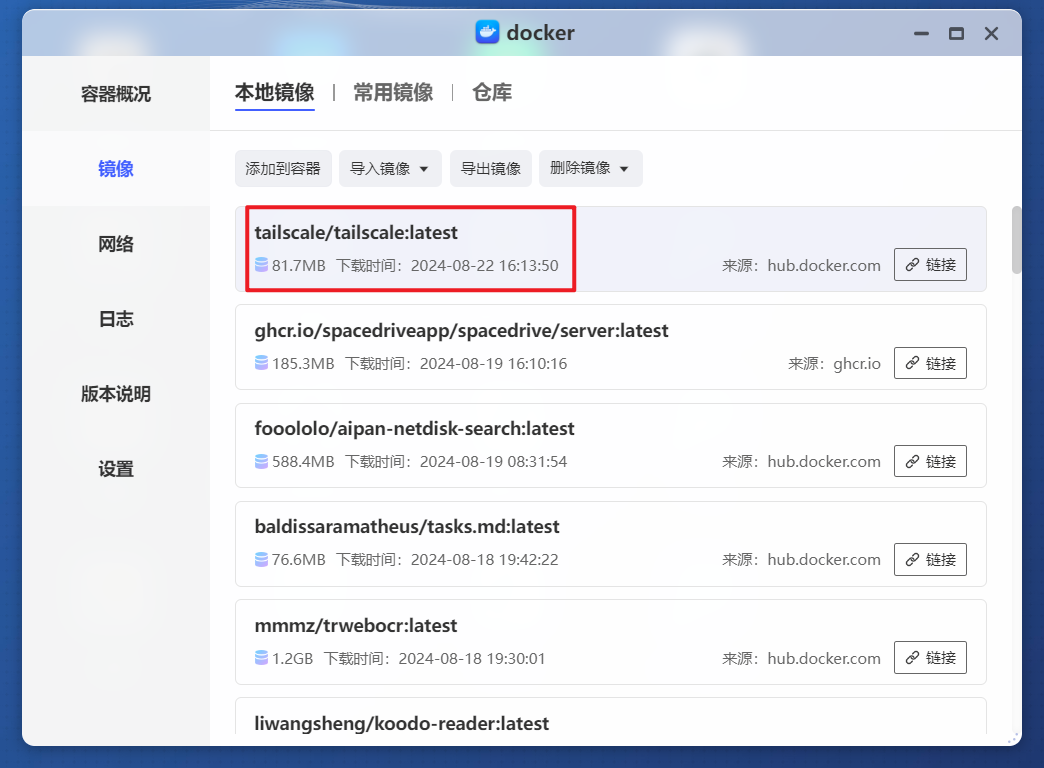Screen dimensions: 1044x768
Task: Open link for mmmz/trwebocr image
Action: click(x=929, y=657)
